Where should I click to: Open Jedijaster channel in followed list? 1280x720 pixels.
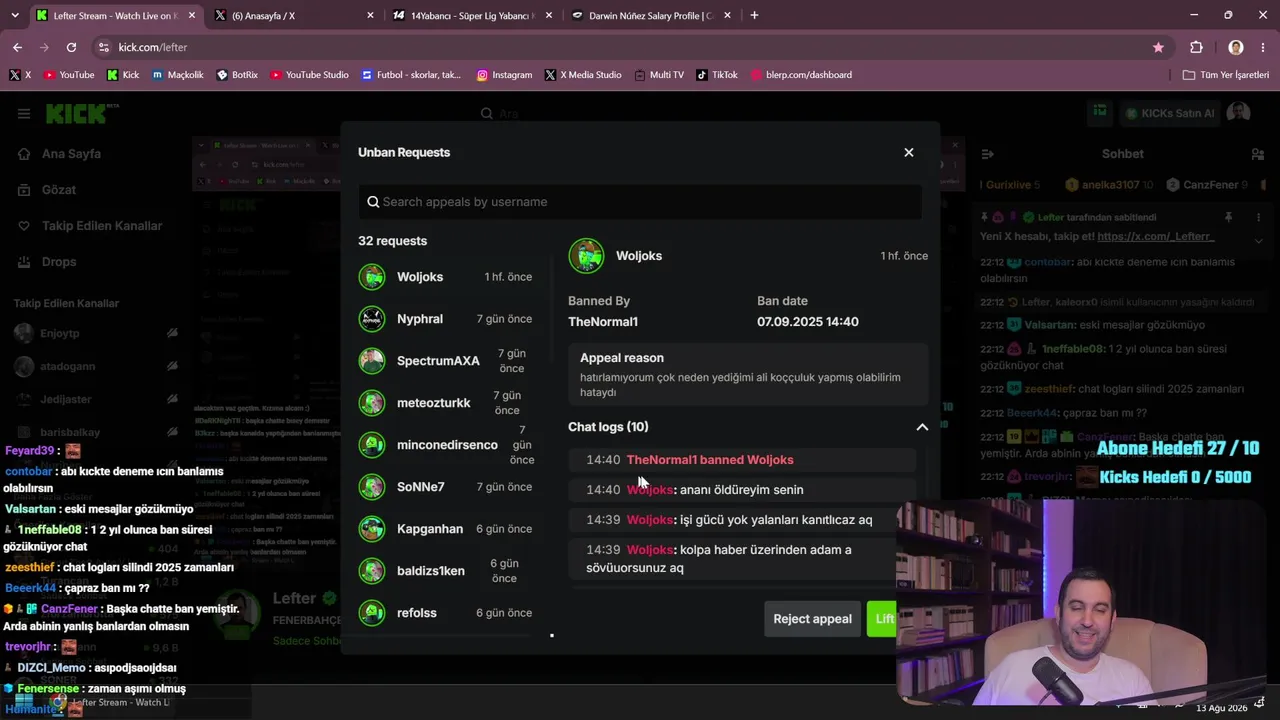(x=95, y=399)
